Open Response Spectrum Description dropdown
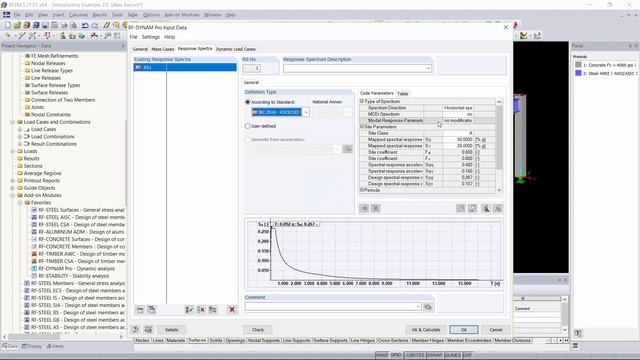 pos(428,69)
